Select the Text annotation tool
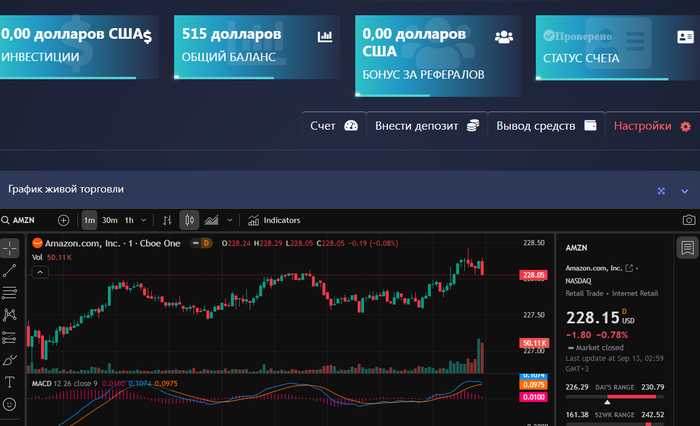Screen dimensions: 700x426 tap(9, 382)
